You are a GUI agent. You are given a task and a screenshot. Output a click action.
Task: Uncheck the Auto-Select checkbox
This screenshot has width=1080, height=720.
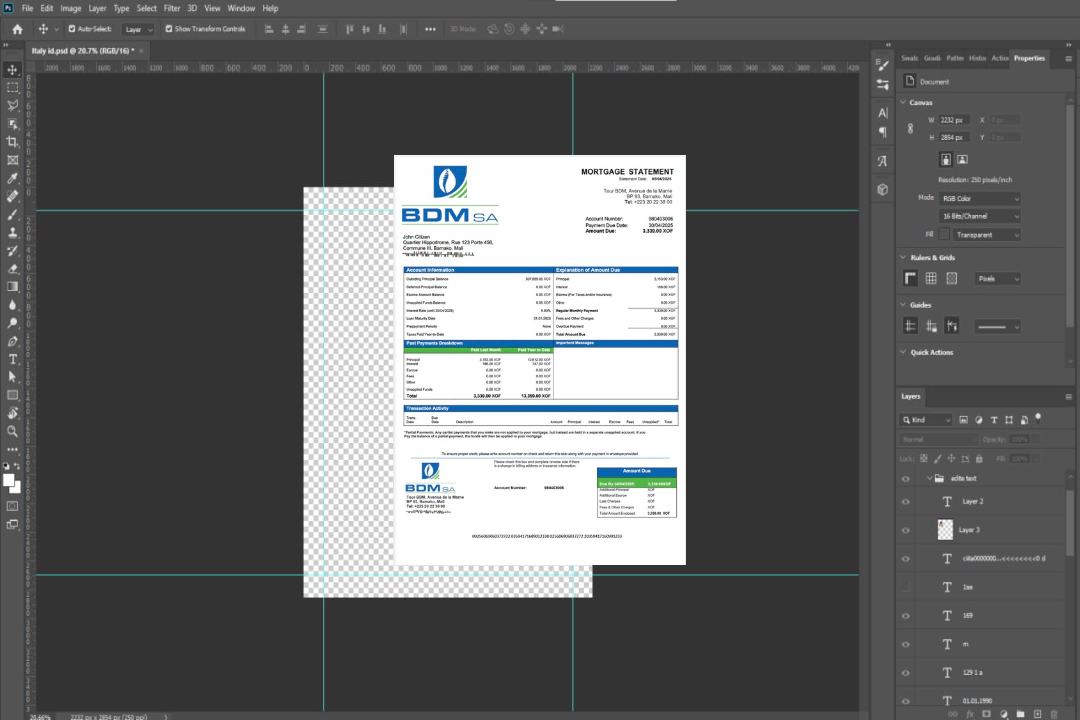pos(72,29)
